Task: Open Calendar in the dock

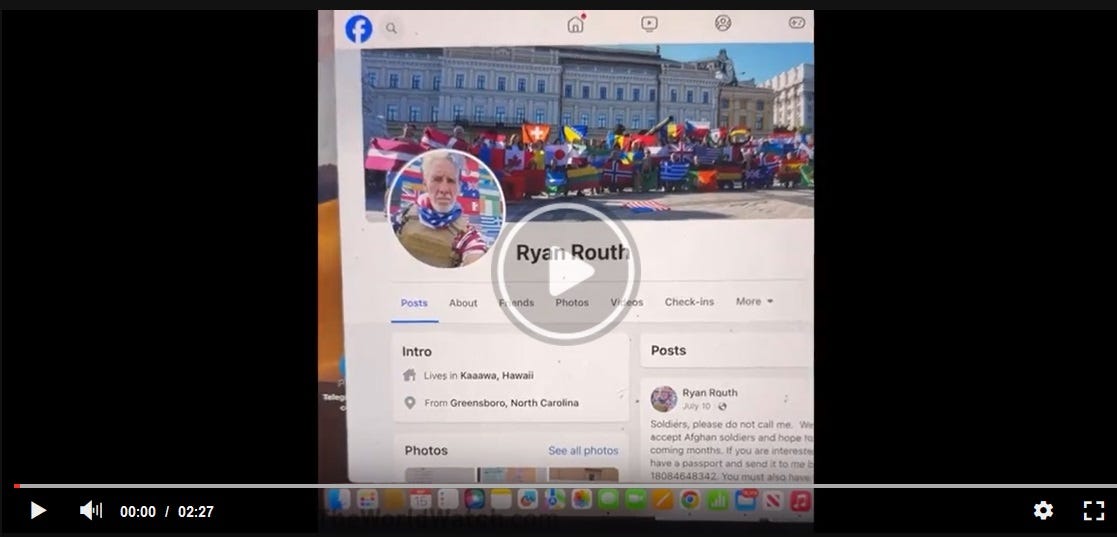Action: pyautogui.click(x=420, y=499)
